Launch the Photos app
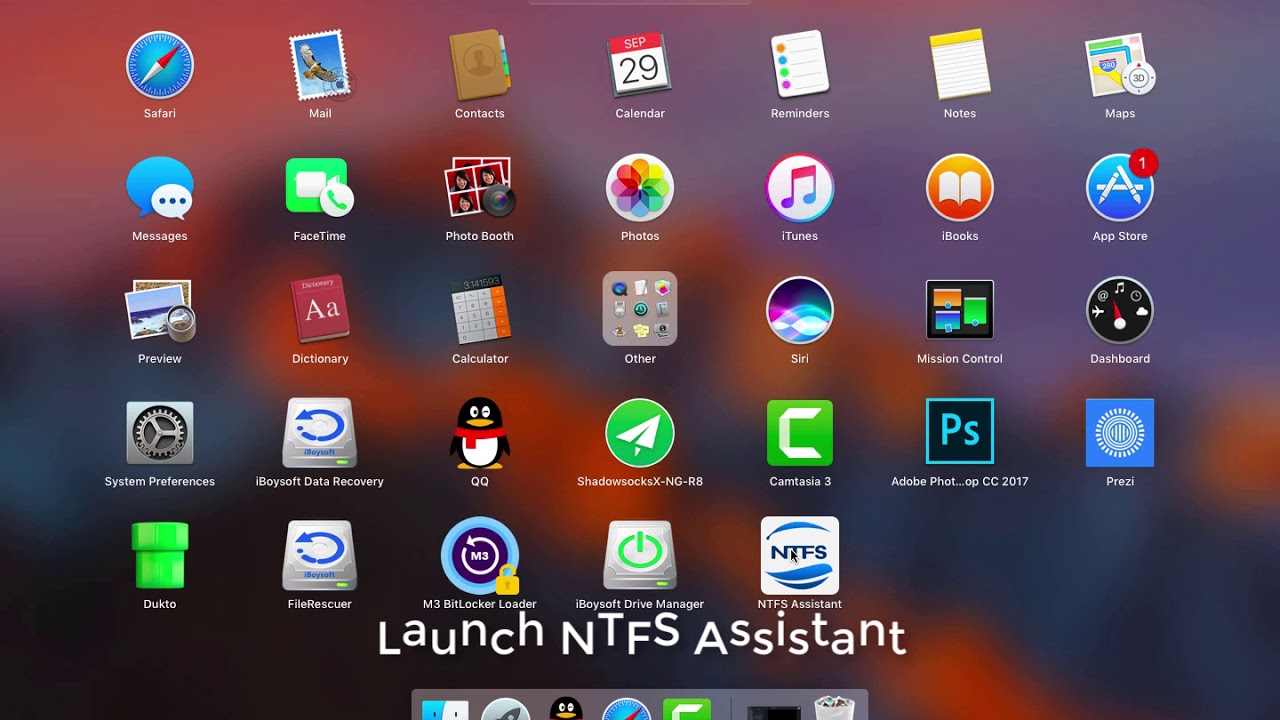The height and width of the screenshot is (720, 1280). [640, 188]
